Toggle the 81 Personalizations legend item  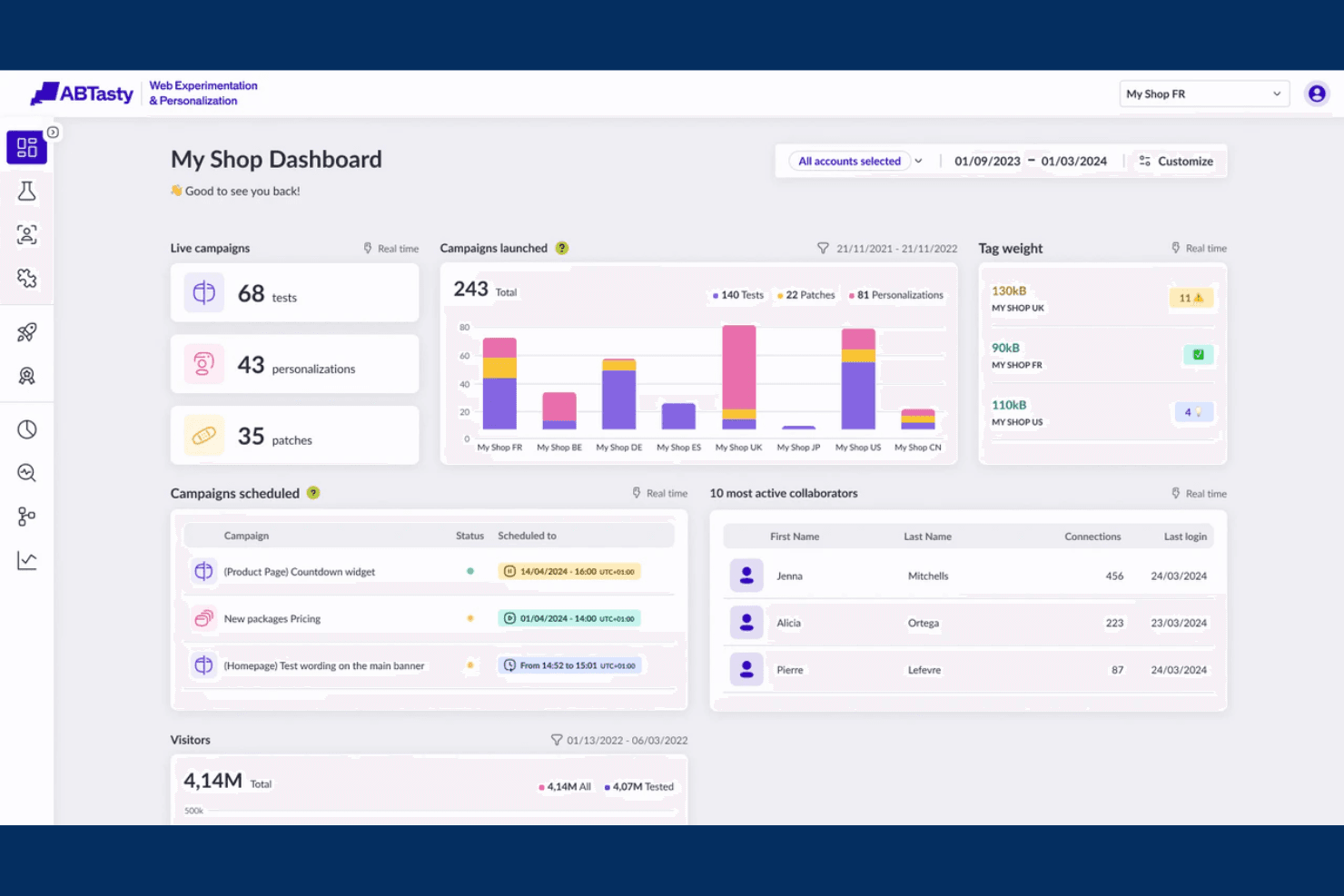896,295
